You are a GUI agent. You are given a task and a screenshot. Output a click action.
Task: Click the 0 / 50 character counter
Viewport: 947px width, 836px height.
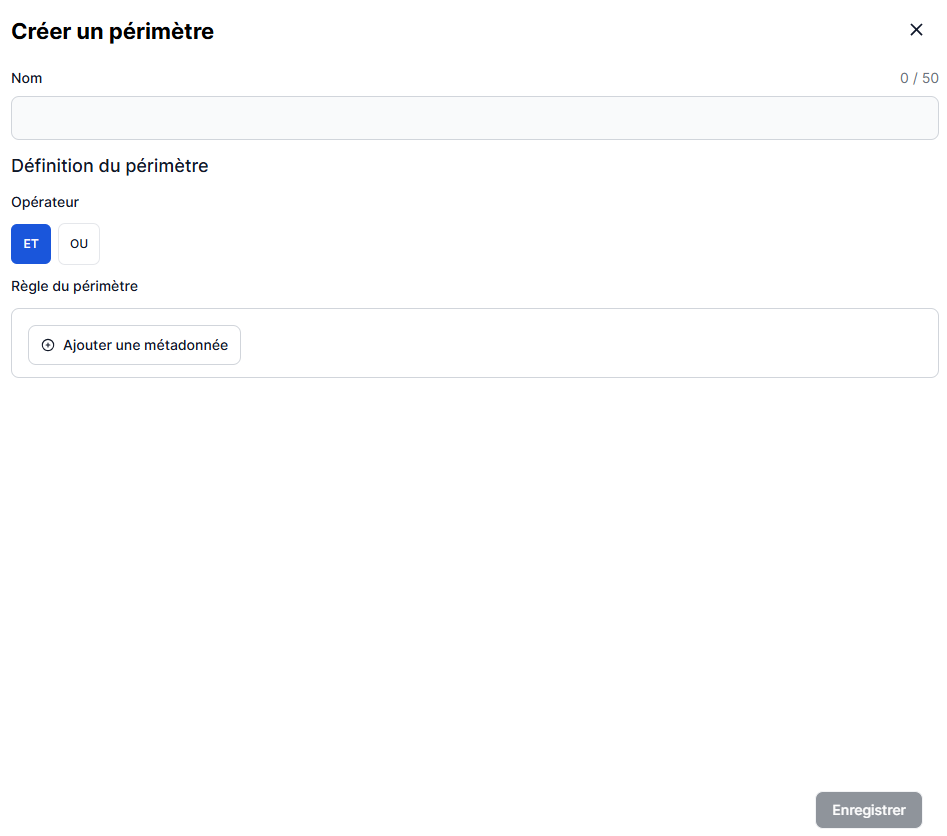(918, 78)
